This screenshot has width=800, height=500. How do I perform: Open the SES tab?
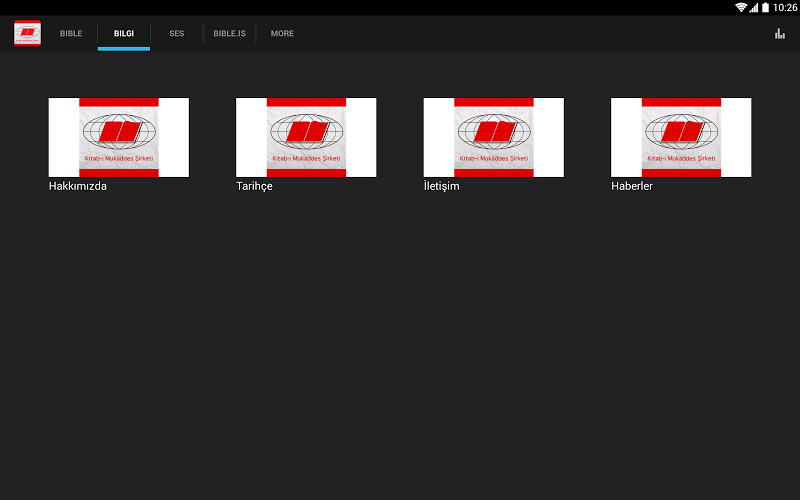click(177, 34)
